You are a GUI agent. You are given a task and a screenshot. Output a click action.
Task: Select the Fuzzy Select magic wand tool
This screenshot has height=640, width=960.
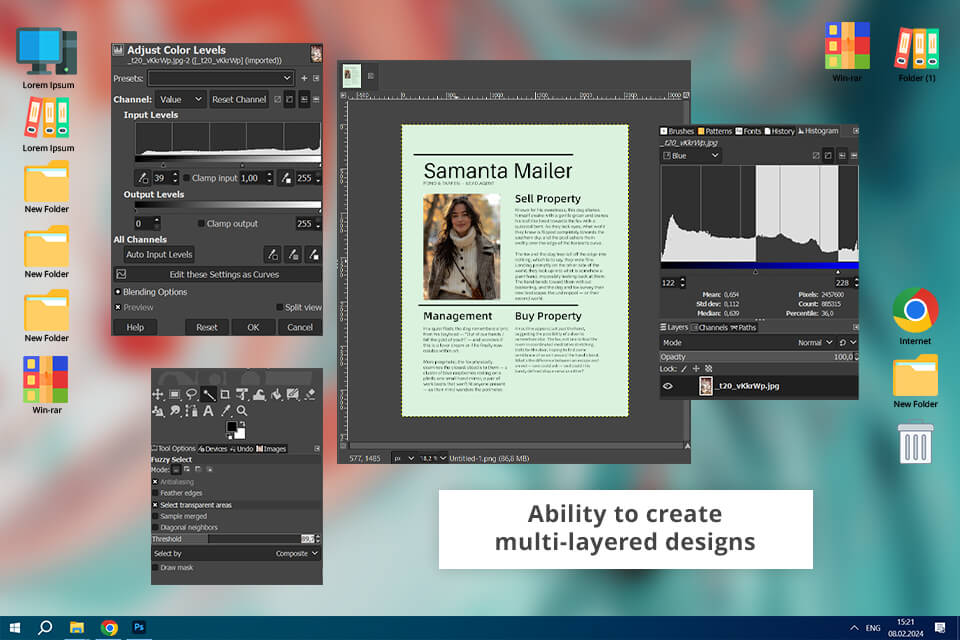tap(208, 394)
